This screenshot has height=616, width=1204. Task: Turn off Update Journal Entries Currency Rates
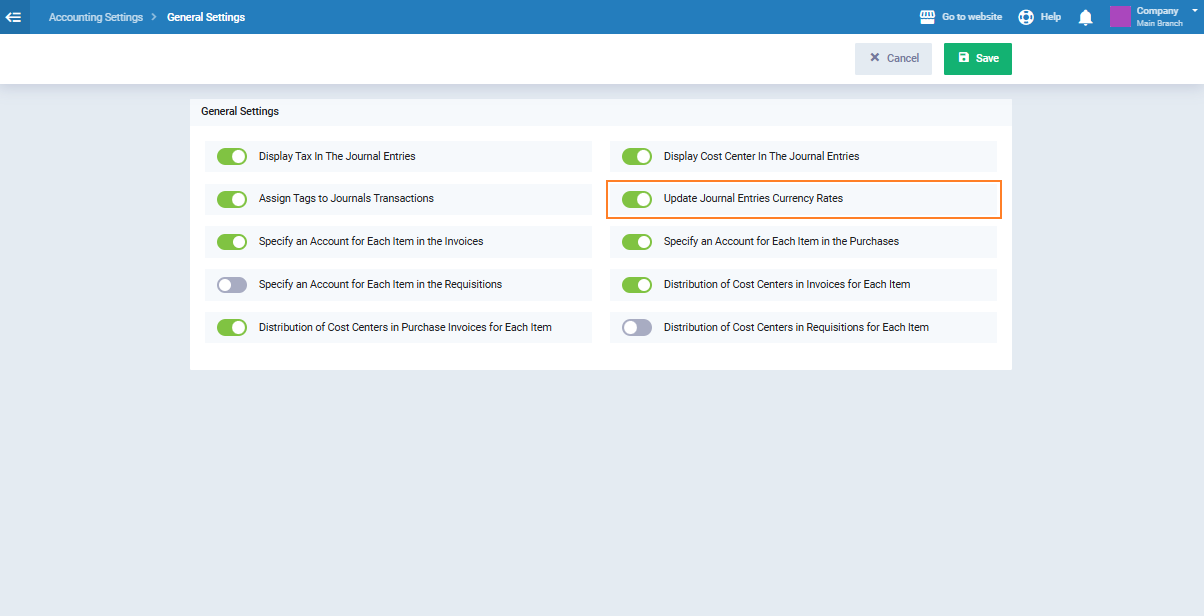click(x=637, y=199)
